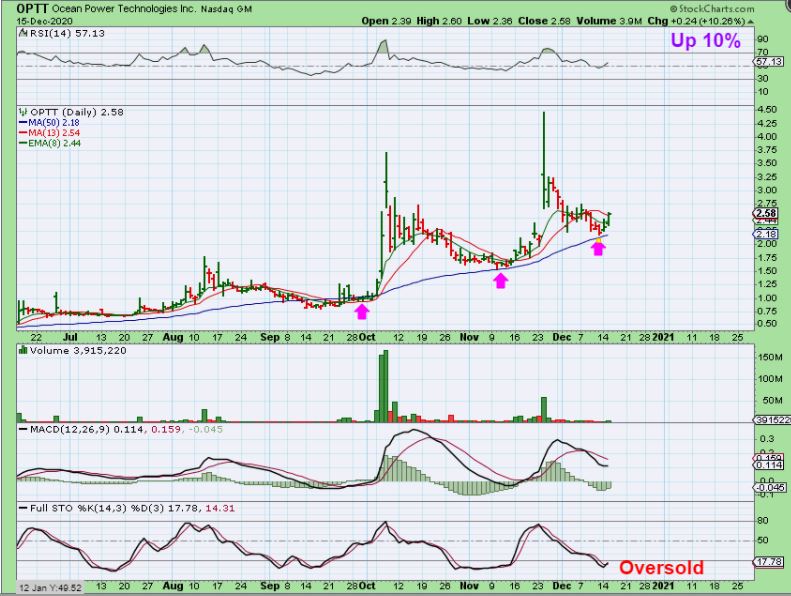Click the 12 Jan Y:49.52 readout box
Screen dimensions: 791x596
pos(50,588)
